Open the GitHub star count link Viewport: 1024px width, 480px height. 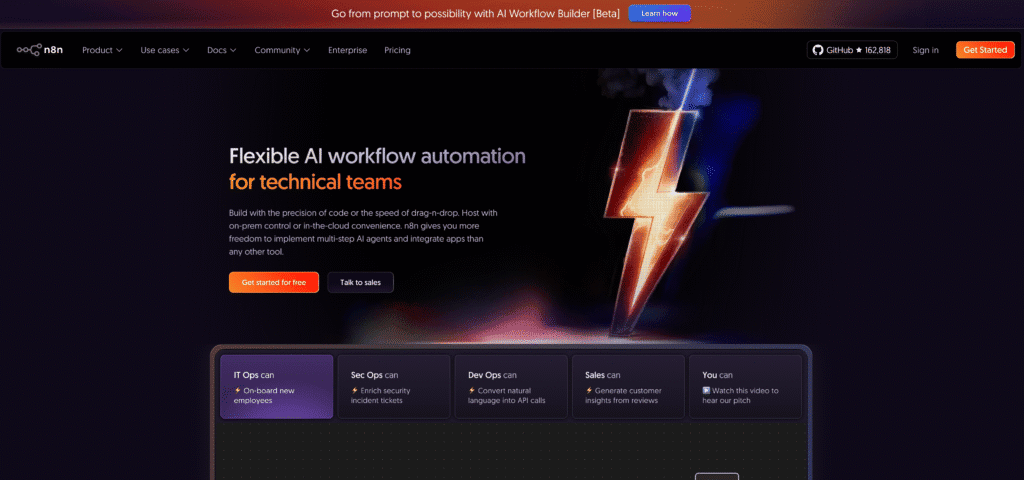pyautogui.click(x=852, y=50)
